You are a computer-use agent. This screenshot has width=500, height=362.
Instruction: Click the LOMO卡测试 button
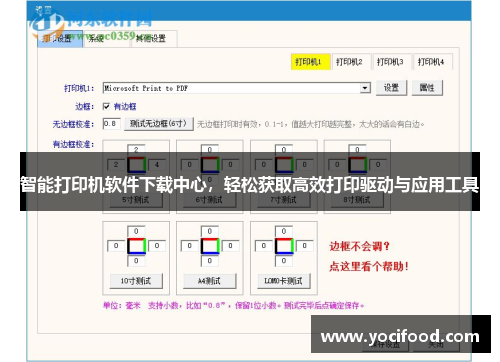pos(284,281)
